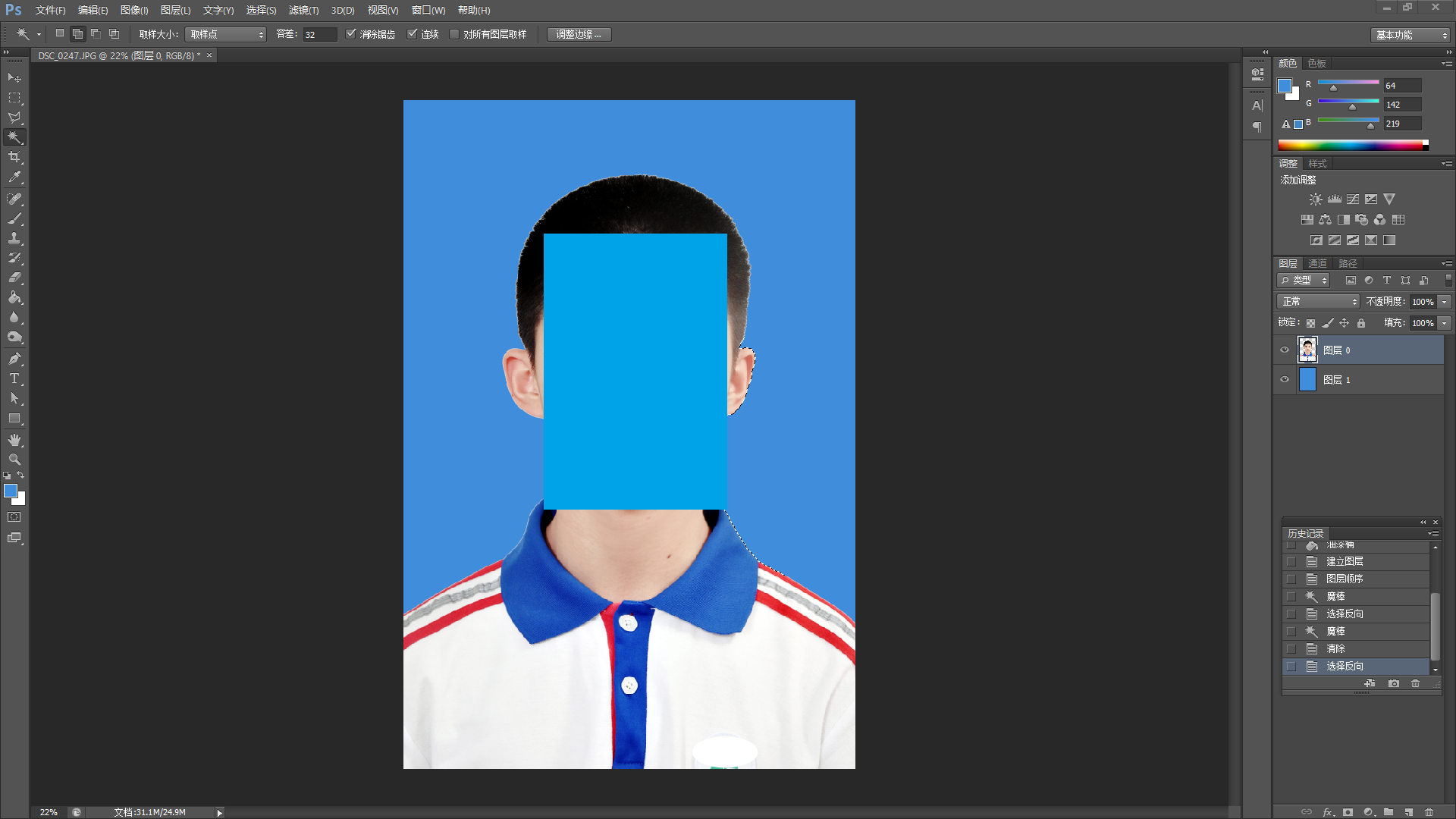
Task: Click the Curves adjustment icon
Action: point(1353,199)
